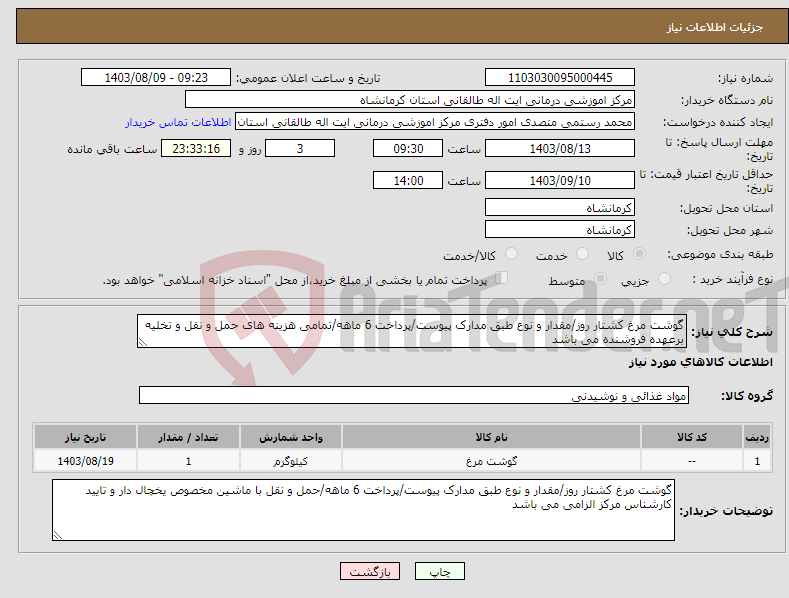
Task: Click the remaining days field showing 3
Action: coord(300,148)
